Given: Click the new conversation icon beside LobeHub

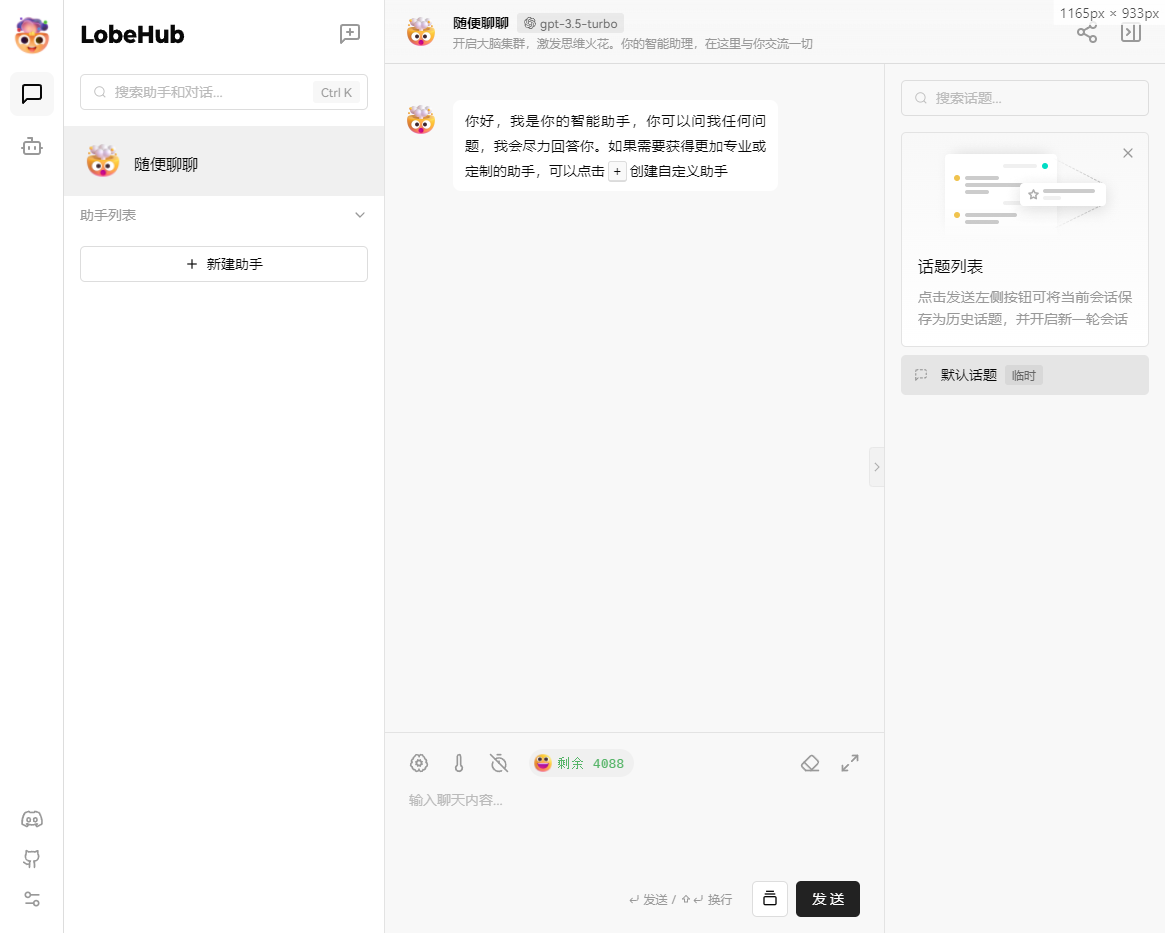Looking at the screenshot, I should pos(350,33).
